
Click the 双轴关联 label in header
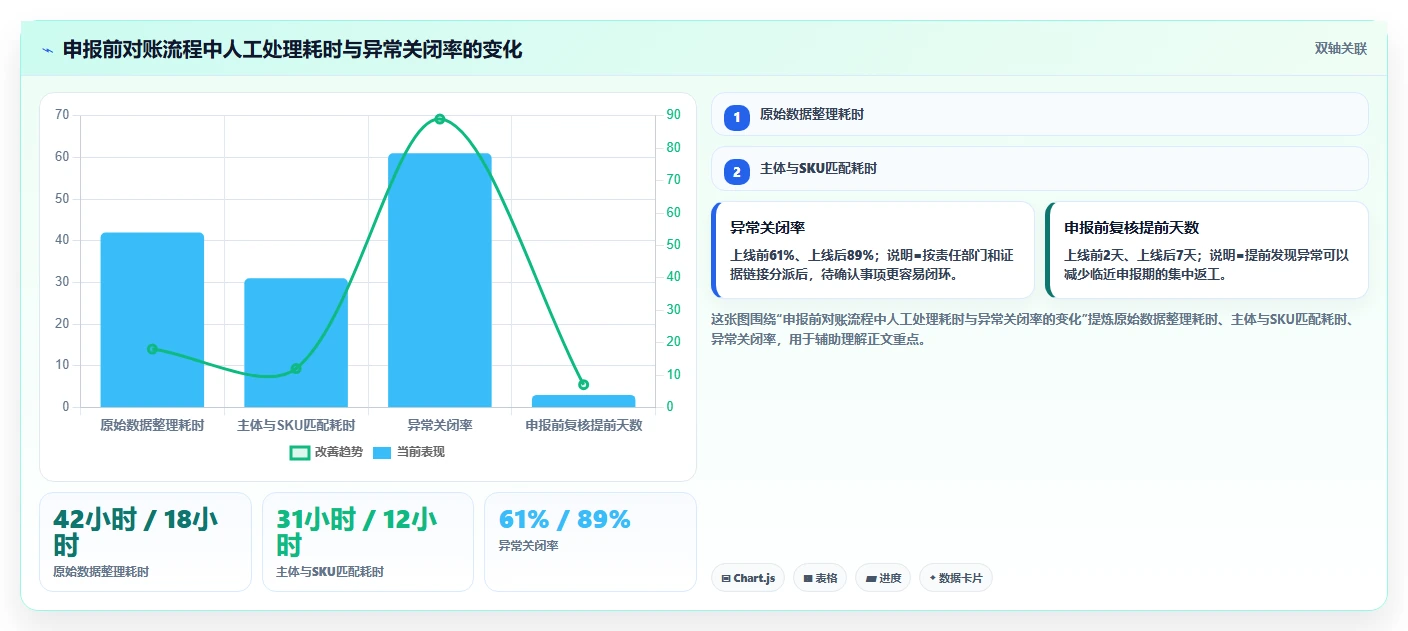tap(1340, 48)
